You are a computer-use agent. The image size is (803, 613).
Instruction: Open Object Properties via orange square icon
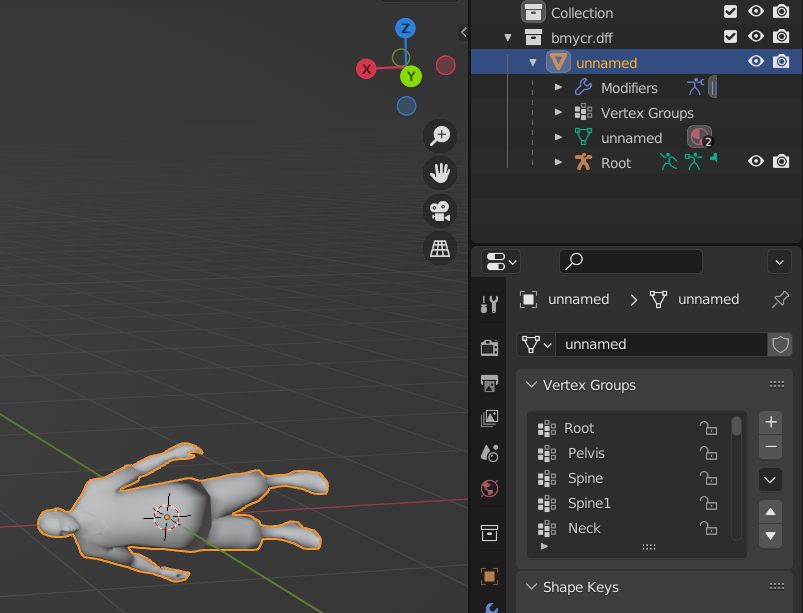click(x=489, y=575)
